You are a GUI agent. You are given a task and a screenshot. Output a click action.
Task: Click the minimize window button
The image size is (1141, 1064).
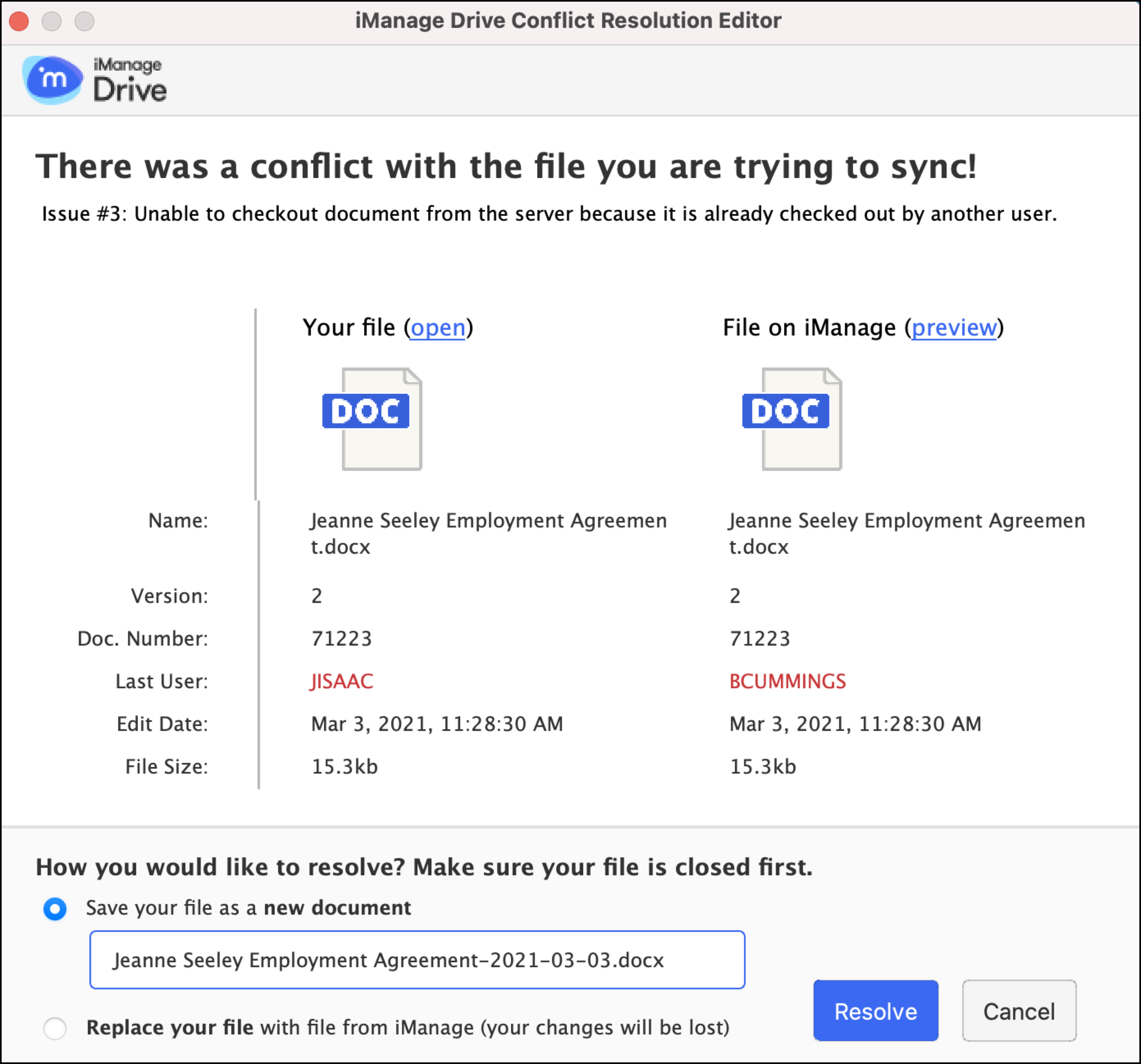52,21
